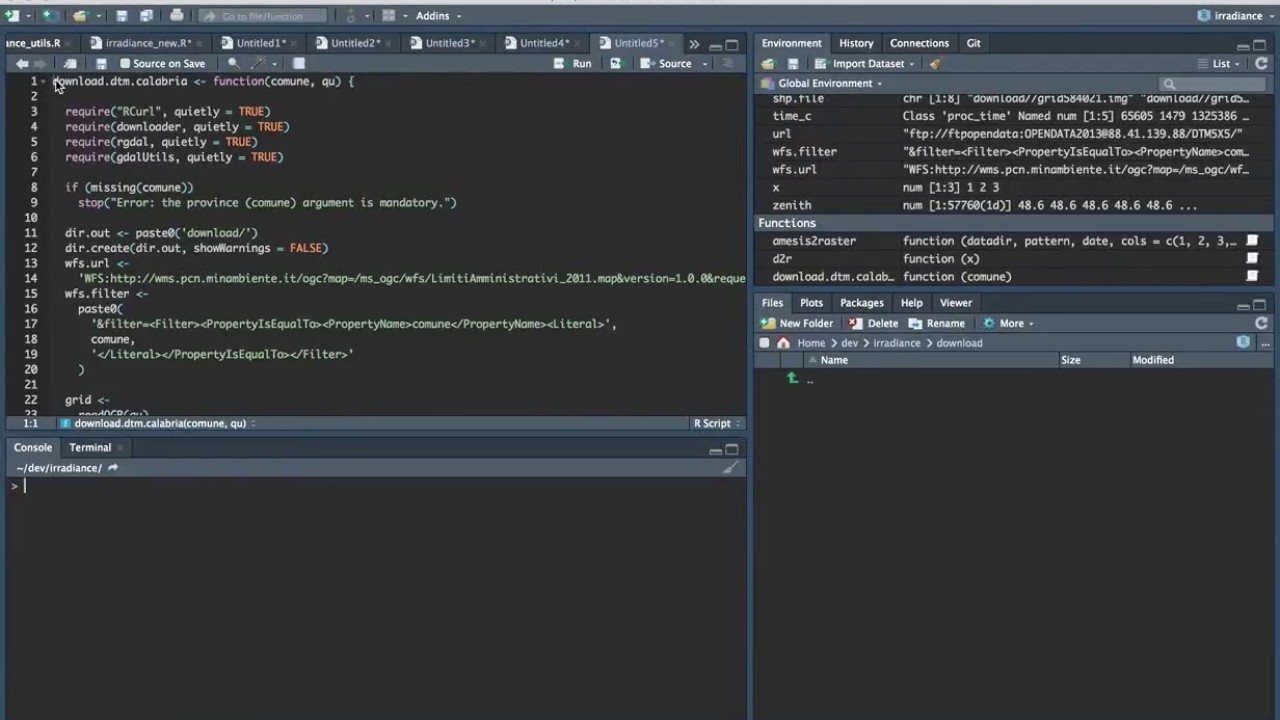Screen dimensions: 1280x720
Task: Click the workspace panes grid icon
Action: 389,16
